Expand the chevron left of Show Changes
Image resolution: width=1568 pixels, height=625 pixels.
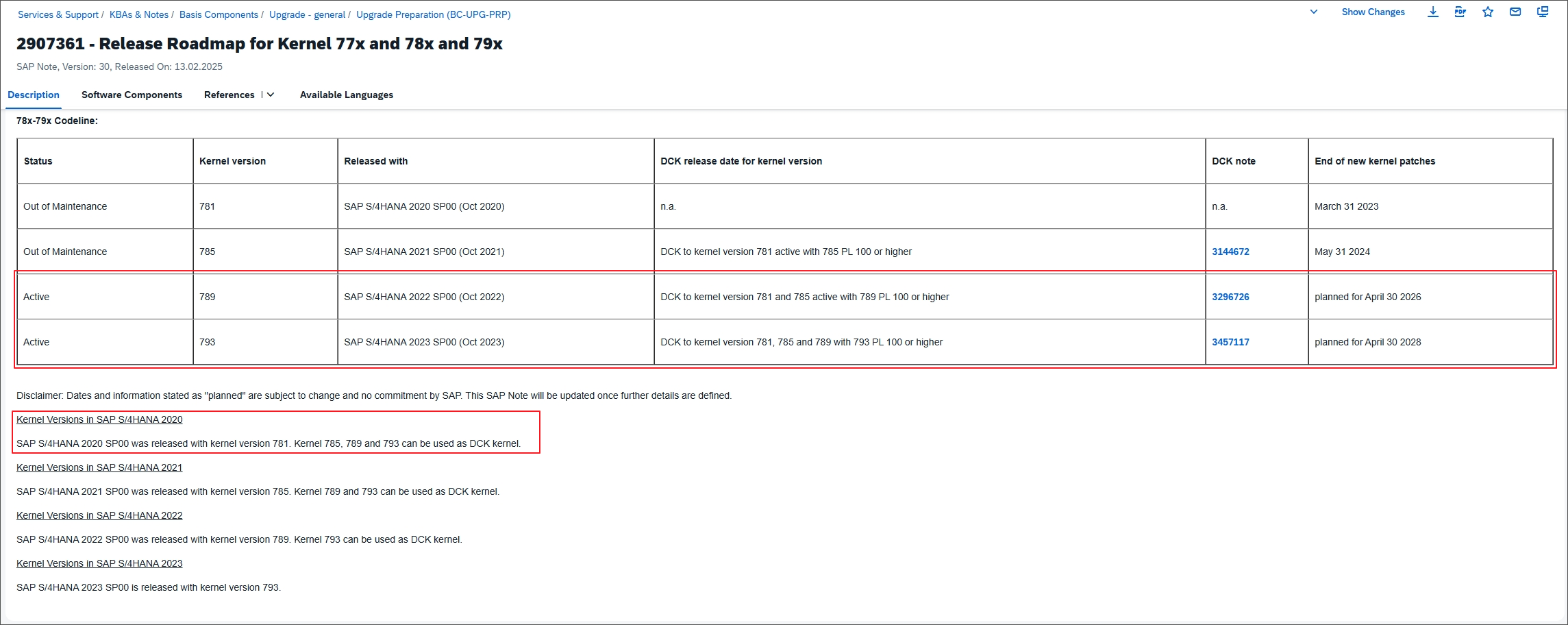[x=1313, y=12]
